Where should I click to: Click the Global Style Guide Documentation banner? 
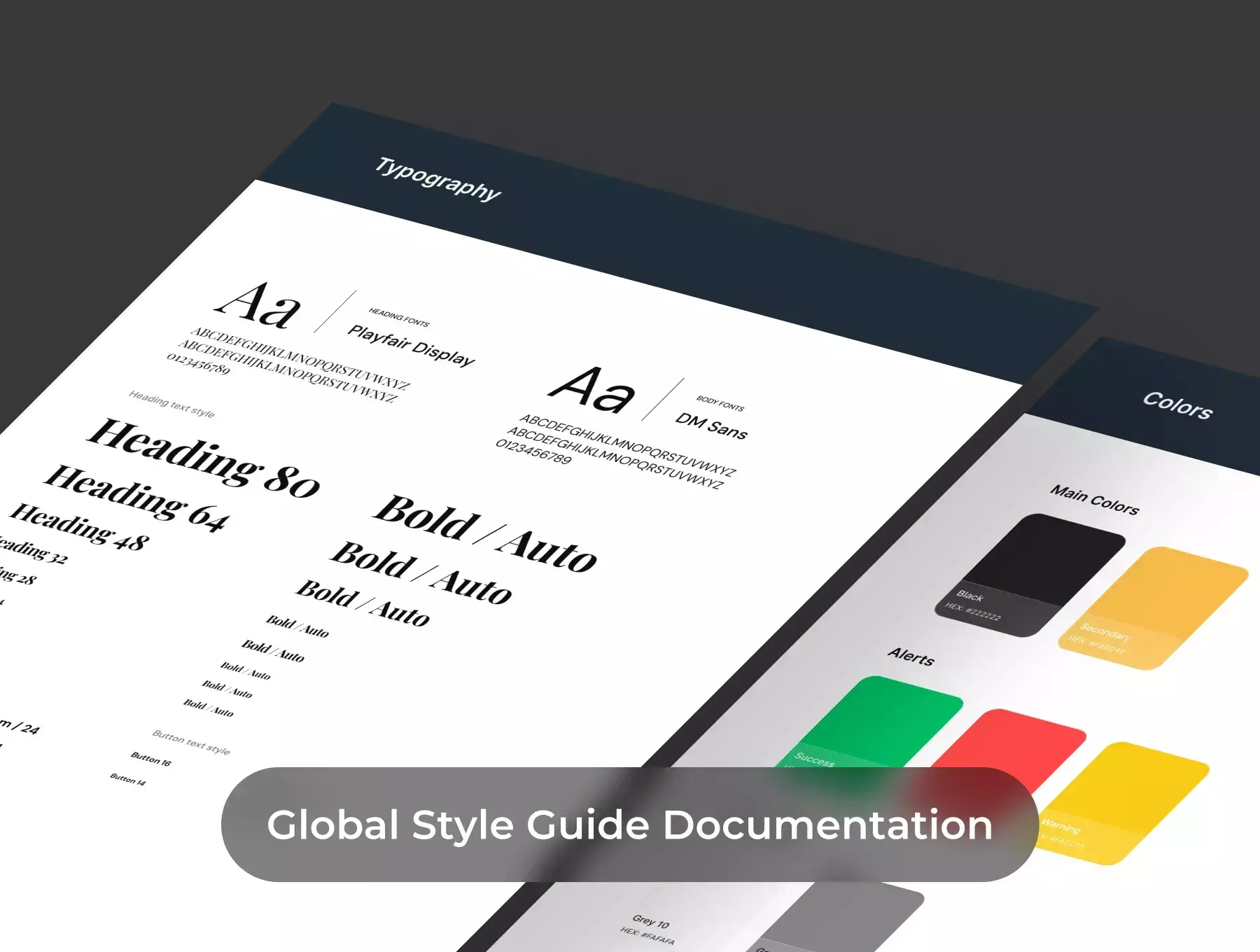tap(629, 825)
